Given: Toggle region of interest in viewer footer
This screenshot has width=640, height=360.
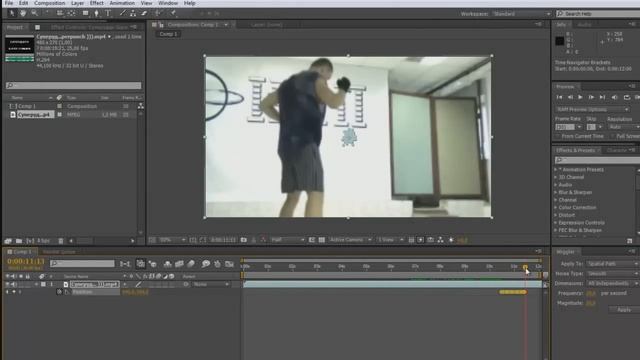Looking at the screenshot, I should (x=312, y=240).
